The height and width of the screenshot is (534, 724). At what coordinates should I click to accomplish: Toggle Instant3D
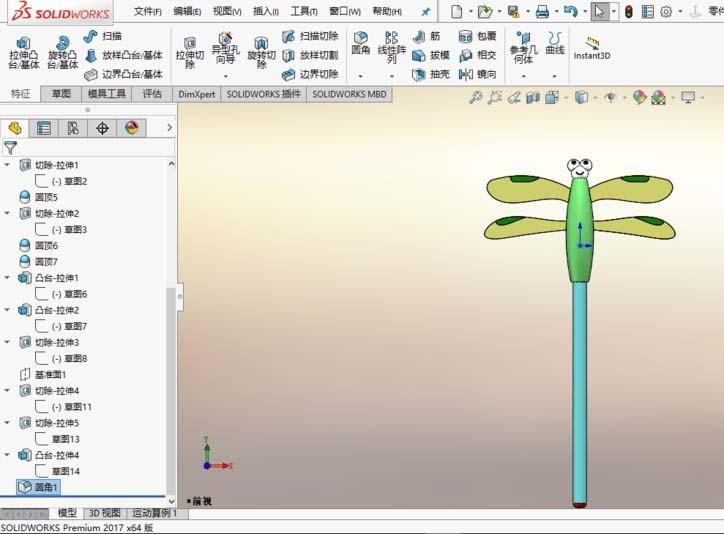tap(592, 48)
